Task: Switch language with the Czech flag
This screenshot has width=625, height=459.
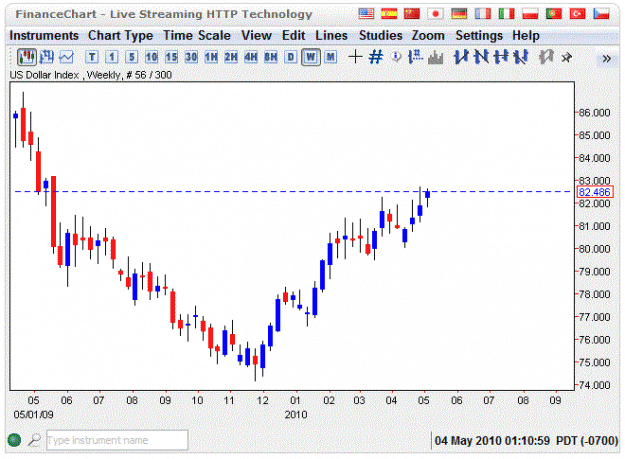Action: (x=601, y=14)
